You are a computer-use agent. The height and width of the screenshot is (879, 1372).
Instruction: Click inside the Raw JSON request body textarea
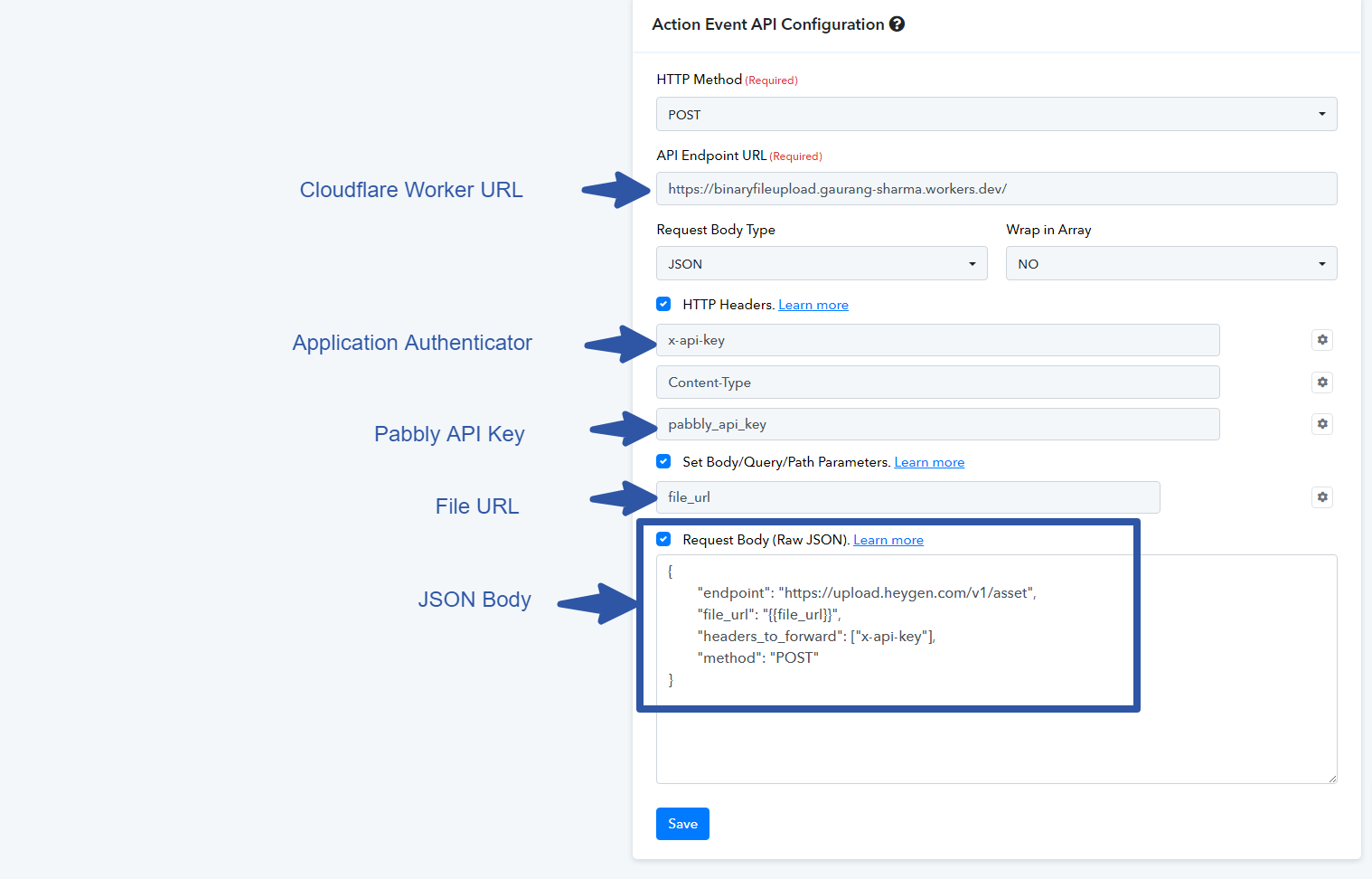click(x=996, y=669)
